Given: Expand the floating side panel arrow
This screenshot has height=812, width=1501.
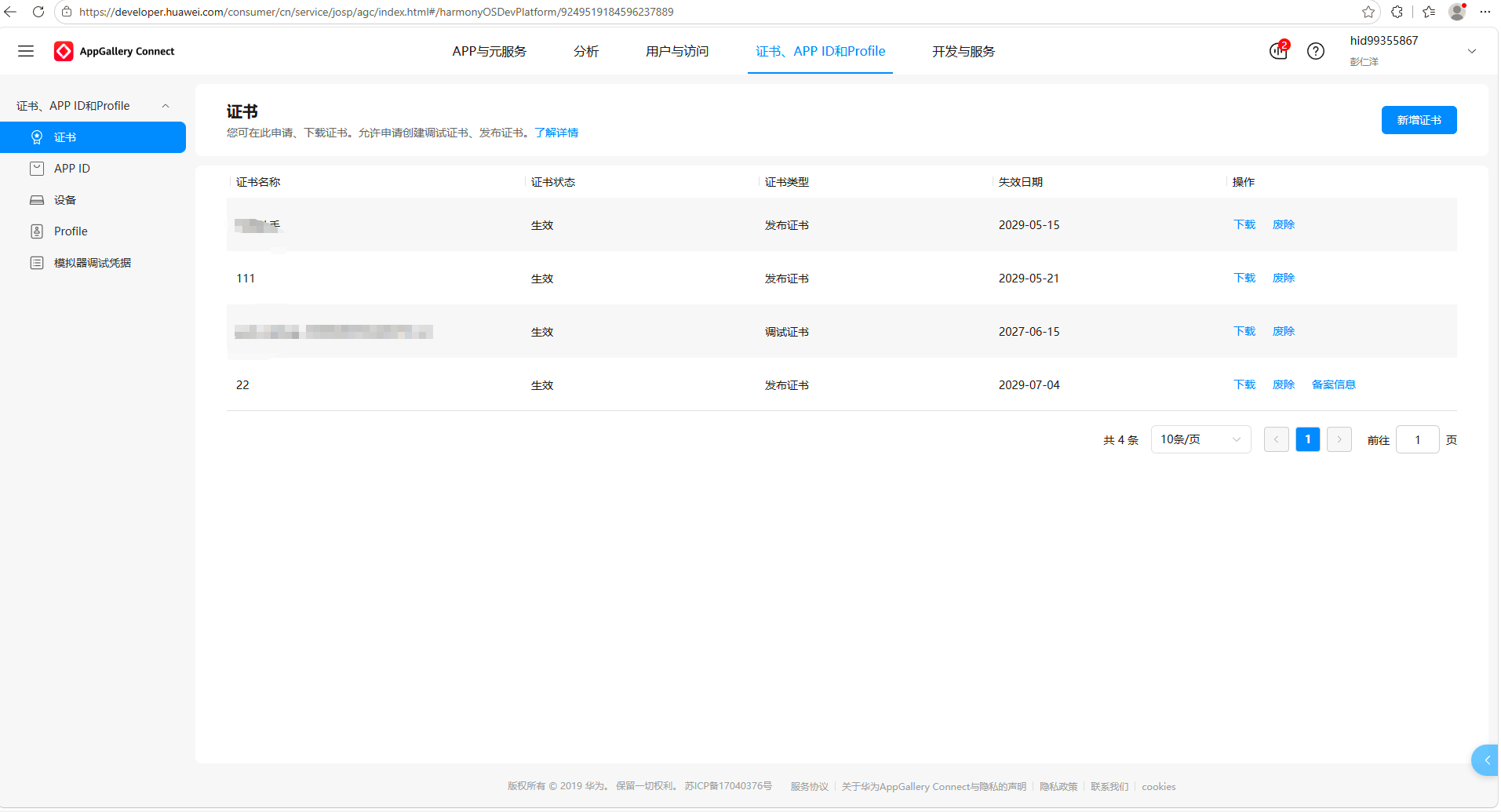Looking at the screenshot, I should click(x=1485, y=760).
